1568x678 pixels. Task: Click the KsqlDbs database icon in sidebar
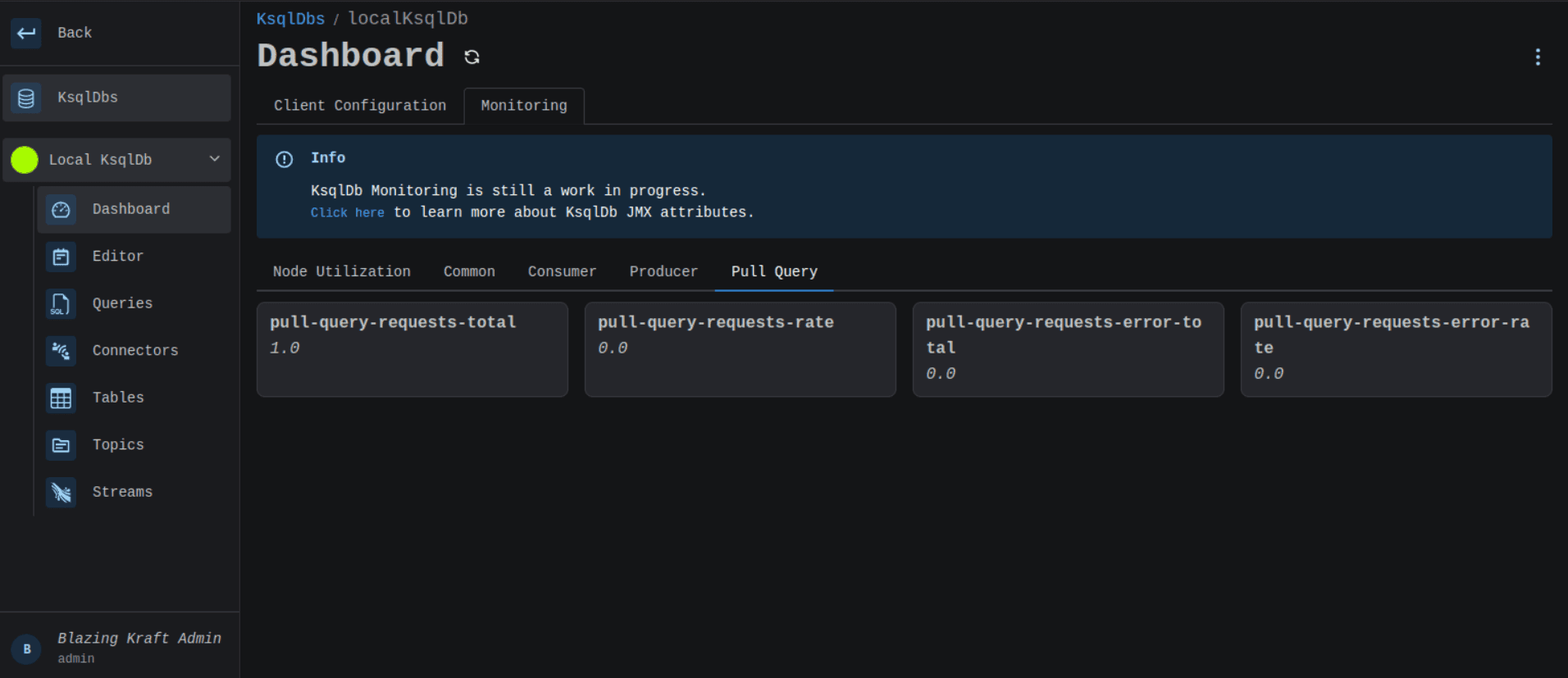point(26,98)
